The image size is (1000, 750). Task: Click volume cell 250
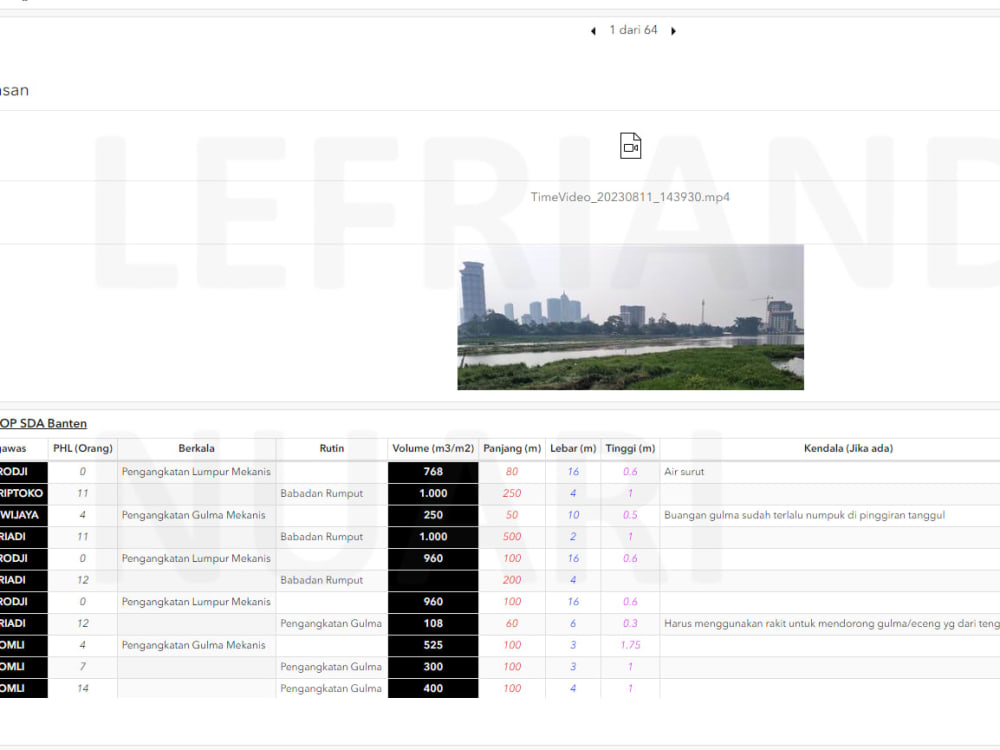(433, 515)
